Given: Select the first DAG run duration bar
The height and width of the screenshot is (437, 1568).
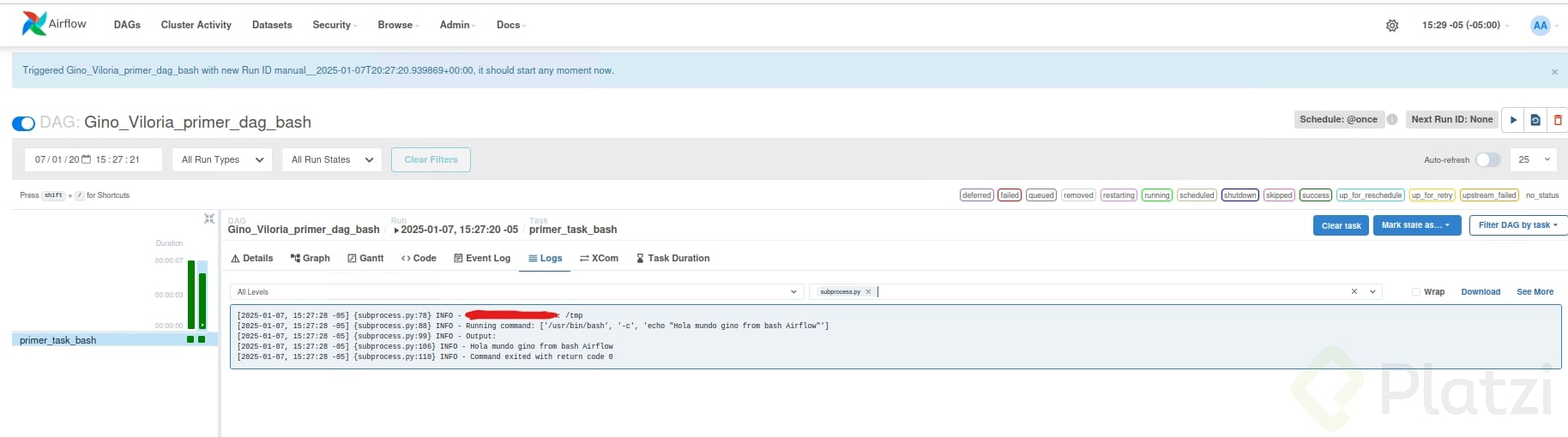Looking at the screenshot, I should point(191,295).
